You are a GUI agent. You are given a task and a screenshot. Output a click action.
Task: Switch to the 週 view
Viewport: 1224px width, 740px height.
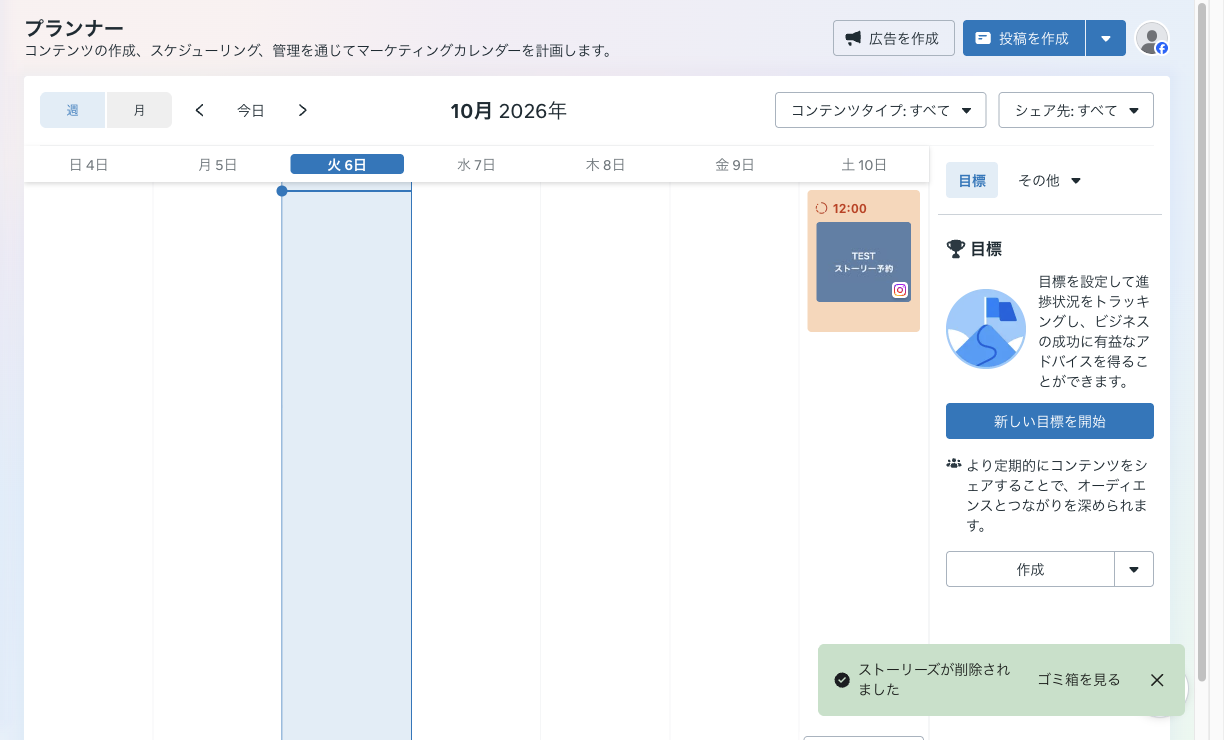73,110
